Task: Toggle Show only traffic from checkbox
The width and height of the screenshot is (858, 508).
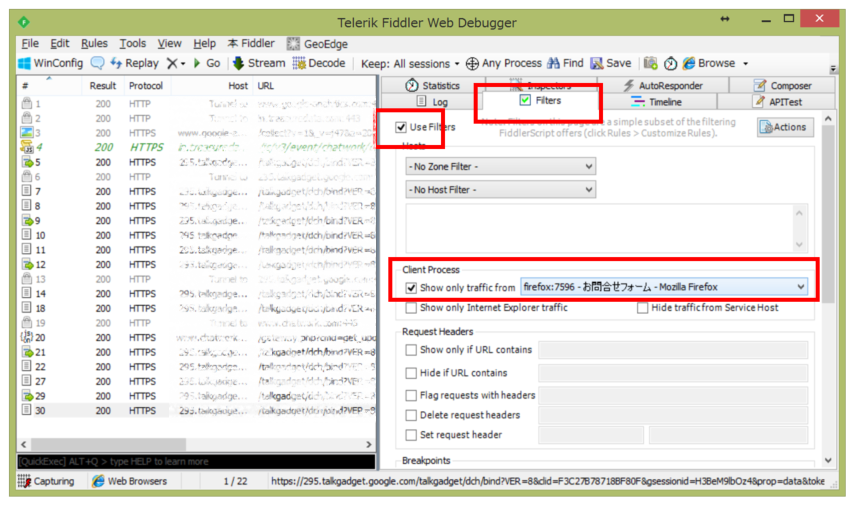Action: pos(411,288)
